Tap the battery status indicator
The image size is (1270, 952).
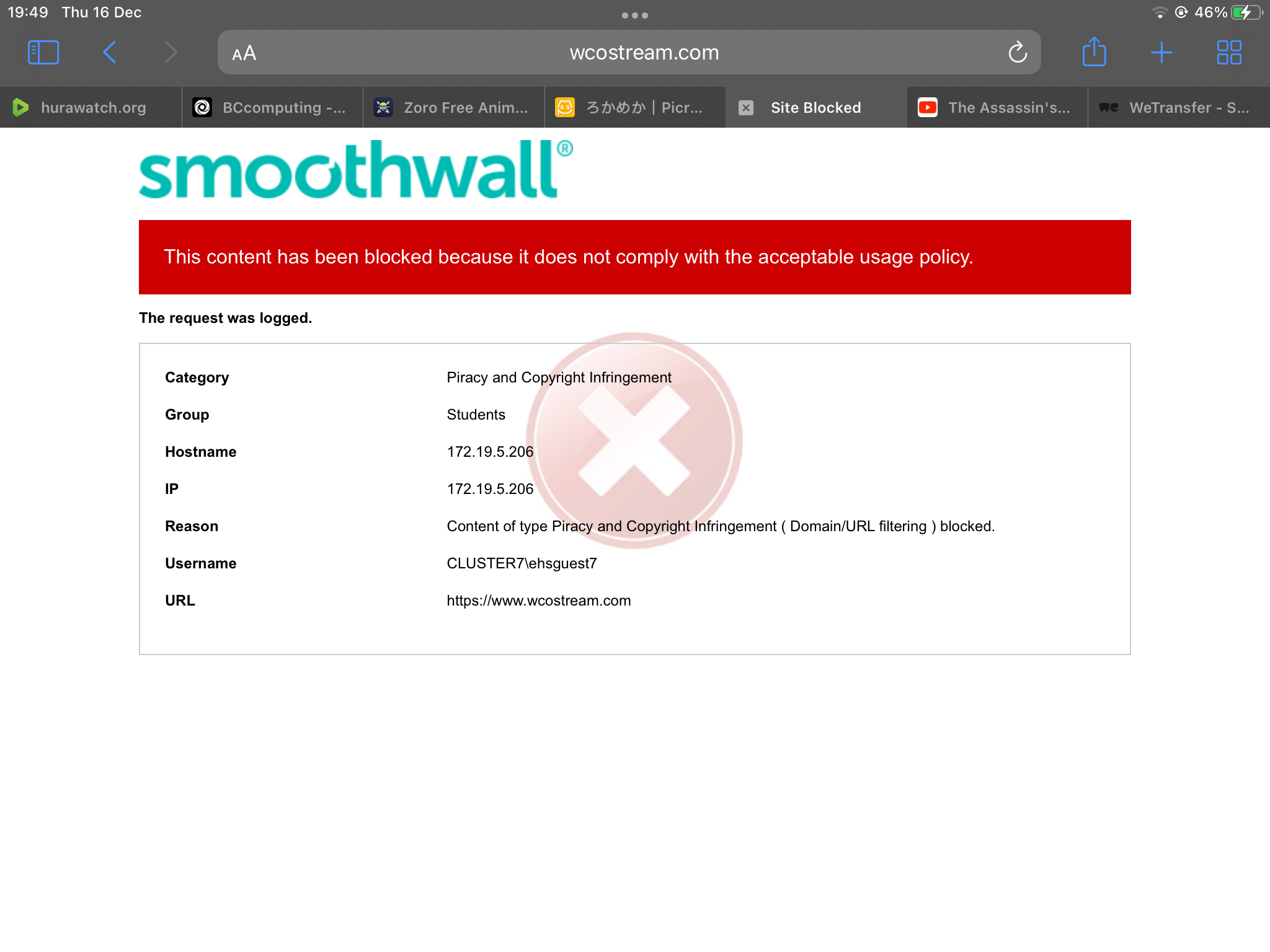(x=1246, y=12)
